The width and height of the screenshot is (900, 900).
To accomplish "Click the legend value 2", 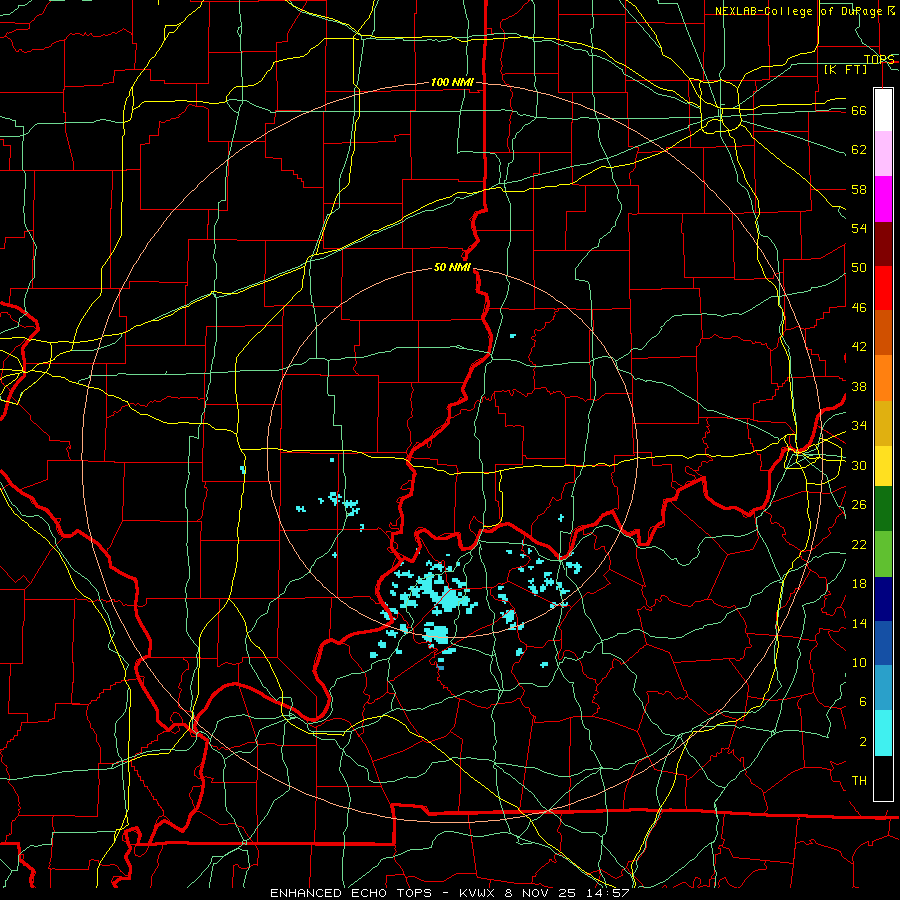I will pyautogui.click(x=863, y=742).
